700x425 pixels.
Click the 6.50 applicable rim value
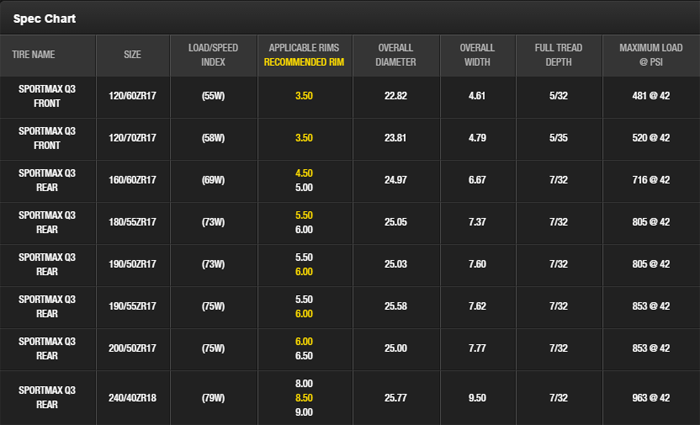click(x=304, y=356)
